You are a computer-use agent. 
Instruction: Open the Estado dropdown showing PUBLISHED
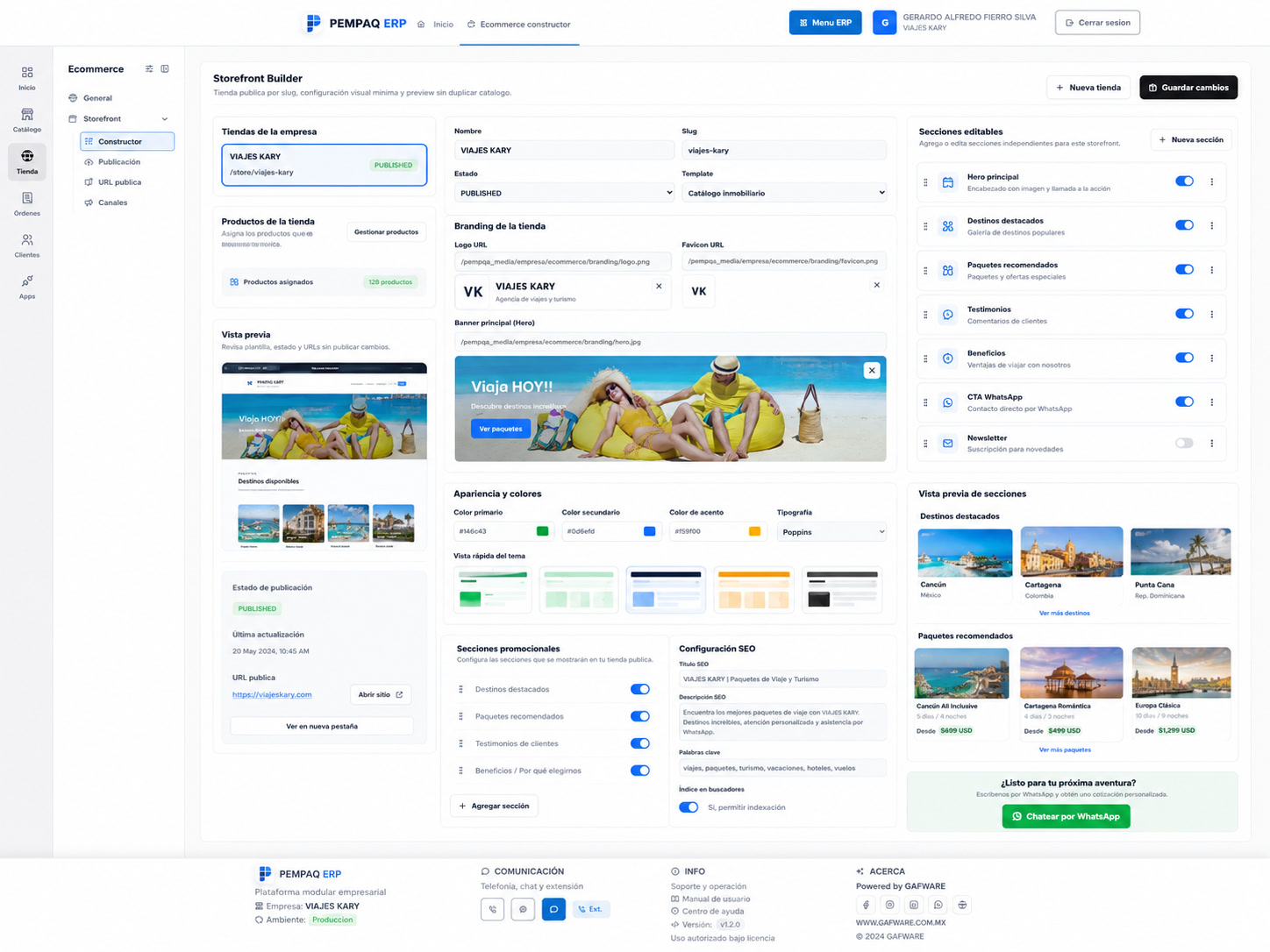pyautogui.click(x=564, y=193)
